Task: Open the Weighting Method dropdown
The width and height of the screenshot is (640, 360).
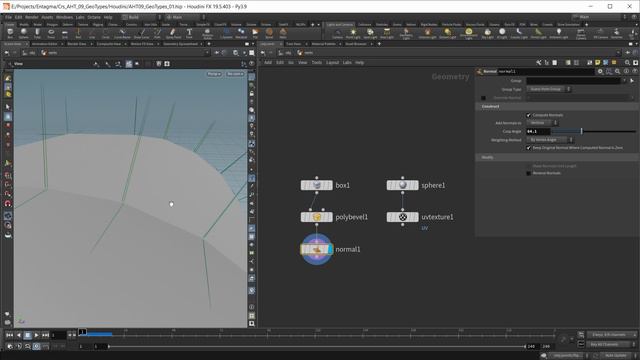Action: coord(550,140)
